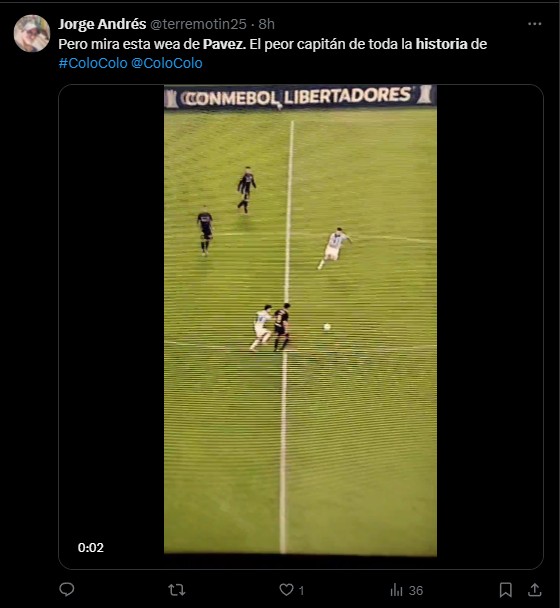The height and width of the screenshot is (608, 560).
Task: Open Jorge Andrés profile avatar
Action: tap(32, 33)
